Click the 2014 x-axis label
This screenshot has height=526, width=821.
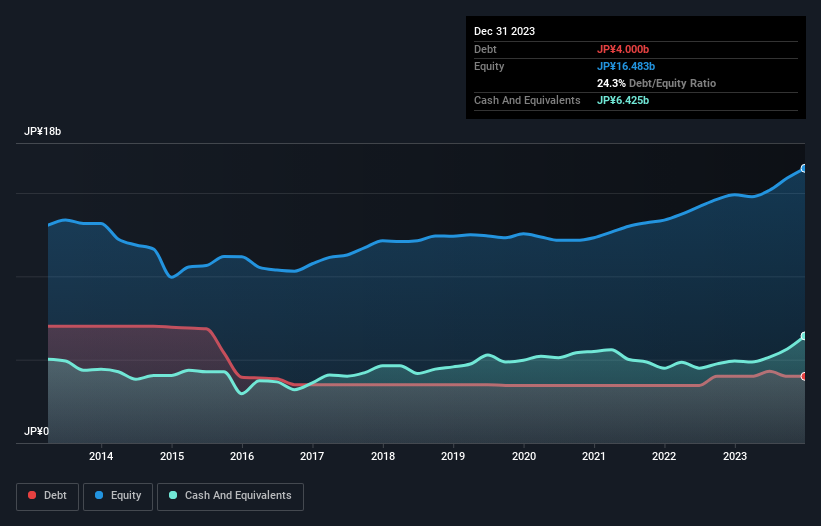pos(101,456)
